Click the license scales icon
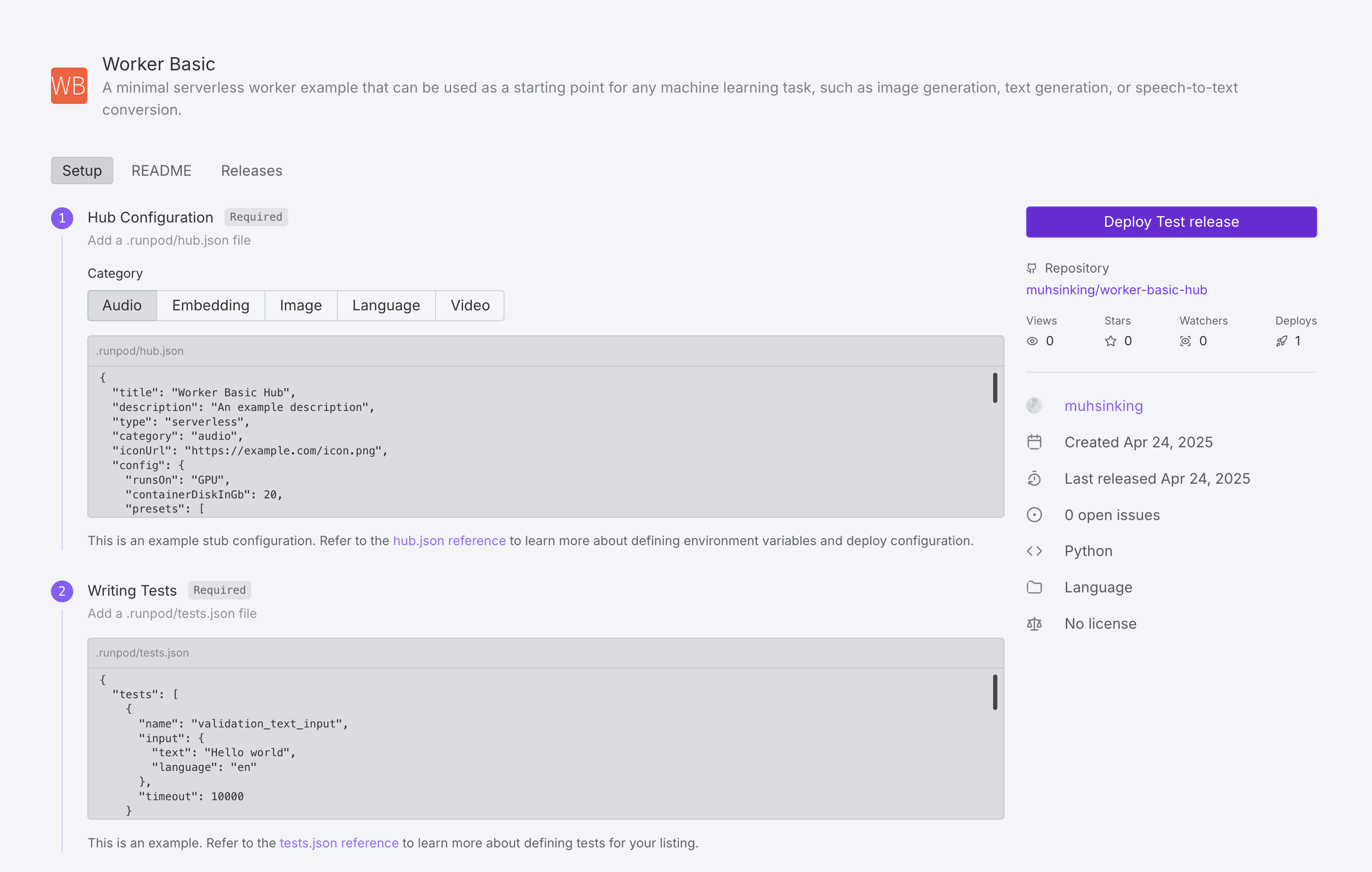This screenshot has width=1372, height=872. 1034,624
